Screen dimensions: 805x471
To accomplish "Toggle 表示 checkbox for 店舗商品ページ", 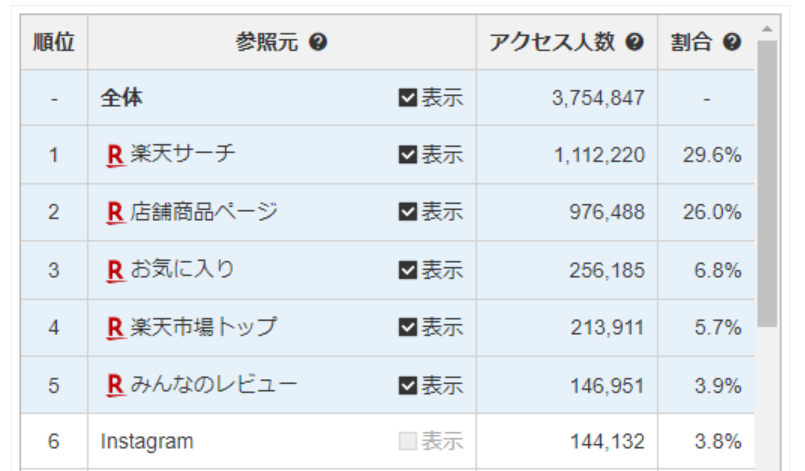I will pyautogui.click(x=407, y=213).
